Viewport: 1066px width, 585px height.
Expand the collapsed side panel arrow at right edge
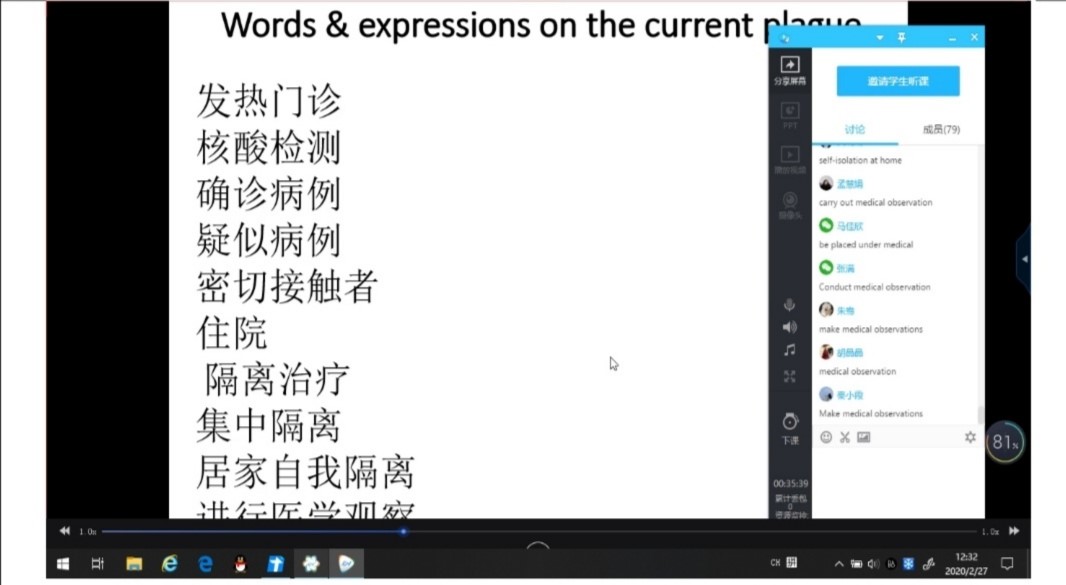tap(1024, 259)
